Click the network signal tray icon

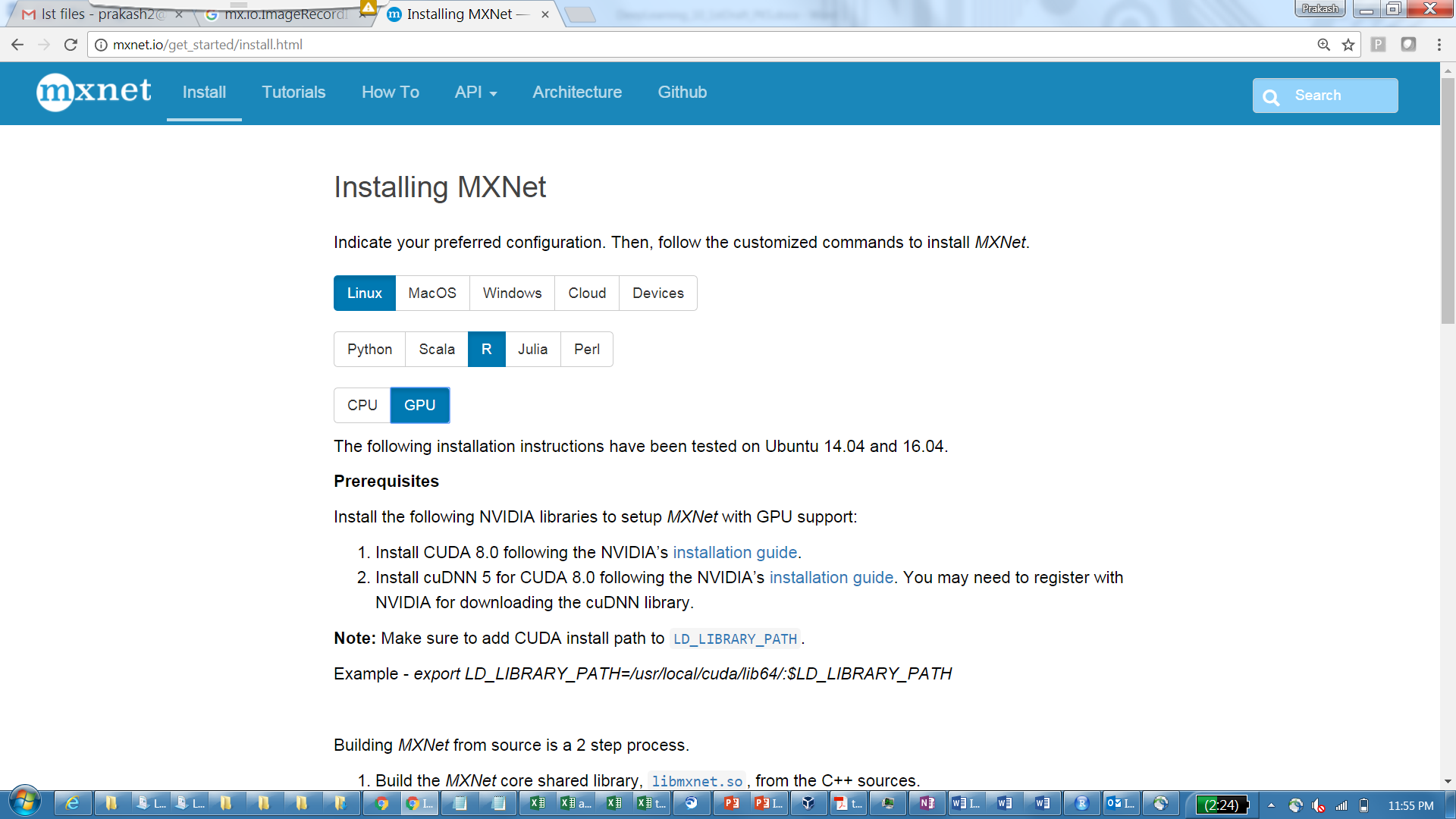pyautogui.click(x=1341, y=805)
